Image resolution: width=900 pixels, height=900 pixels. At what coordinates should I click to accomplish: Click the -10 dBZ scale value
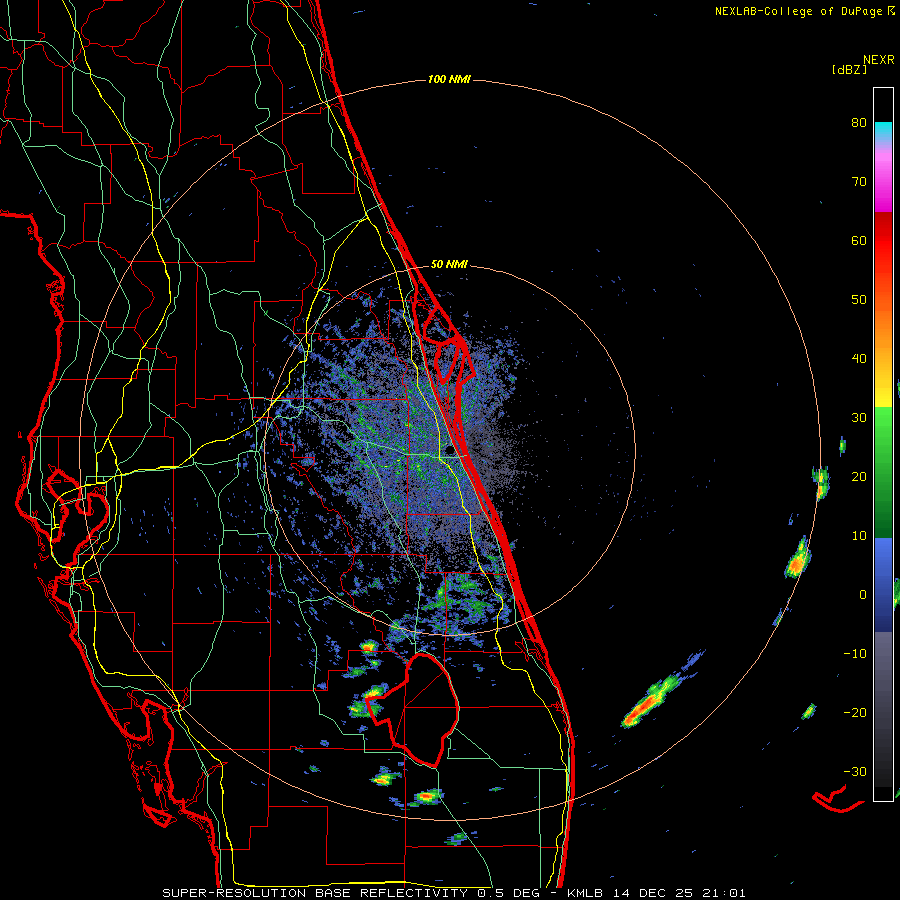[855, 653]
